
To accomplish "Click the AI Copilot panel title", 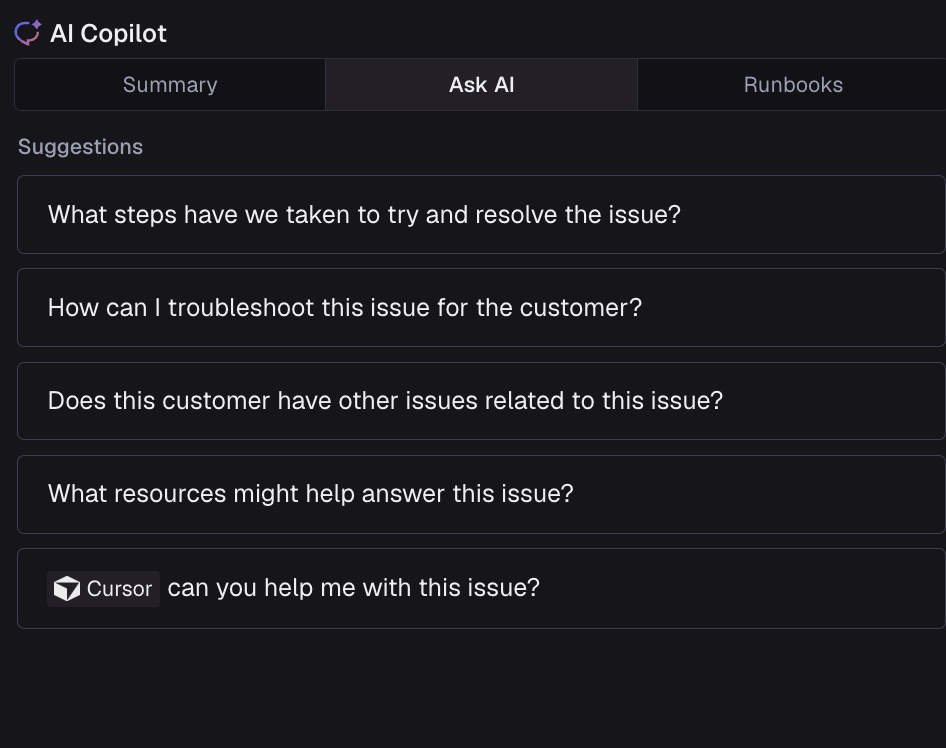I will pyautogui.click(x=108, y=33).
